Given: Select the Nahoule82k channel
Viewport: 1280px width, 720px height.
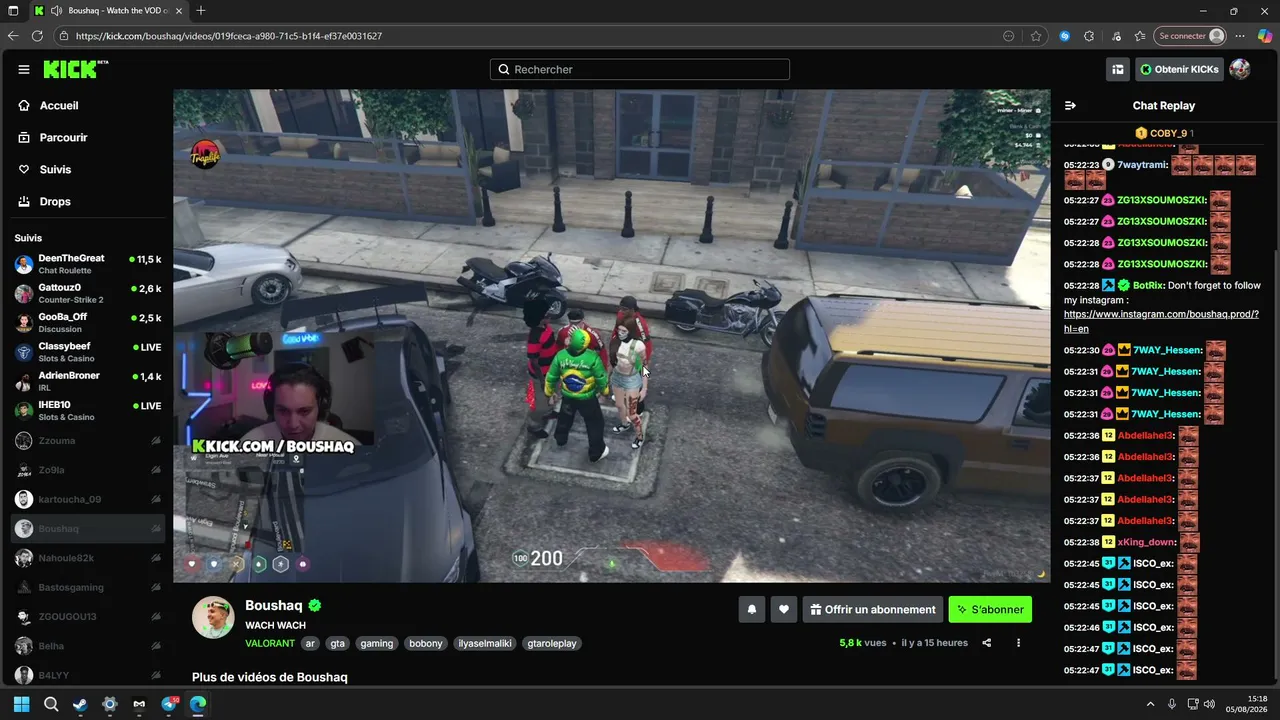Looking at the screenshot, I should tap(87, 558).
